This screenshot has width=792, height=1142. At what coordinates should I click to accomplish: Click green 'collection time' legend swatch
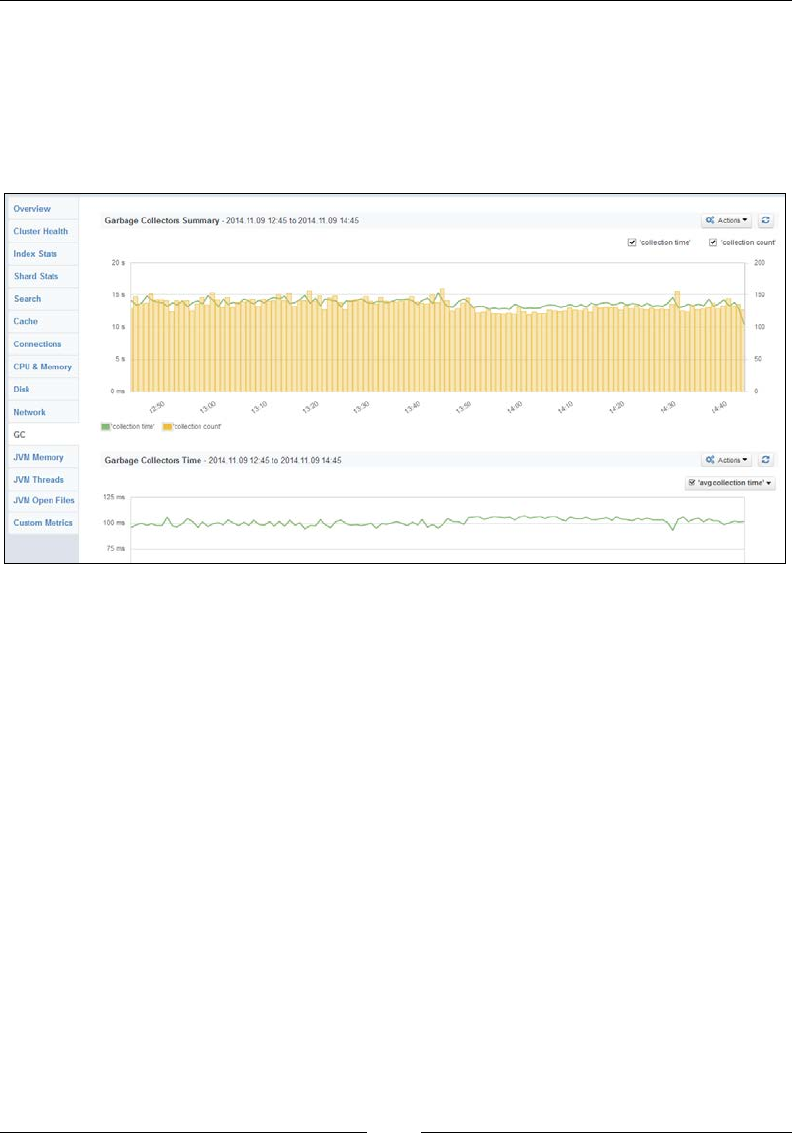click(106, 427)
